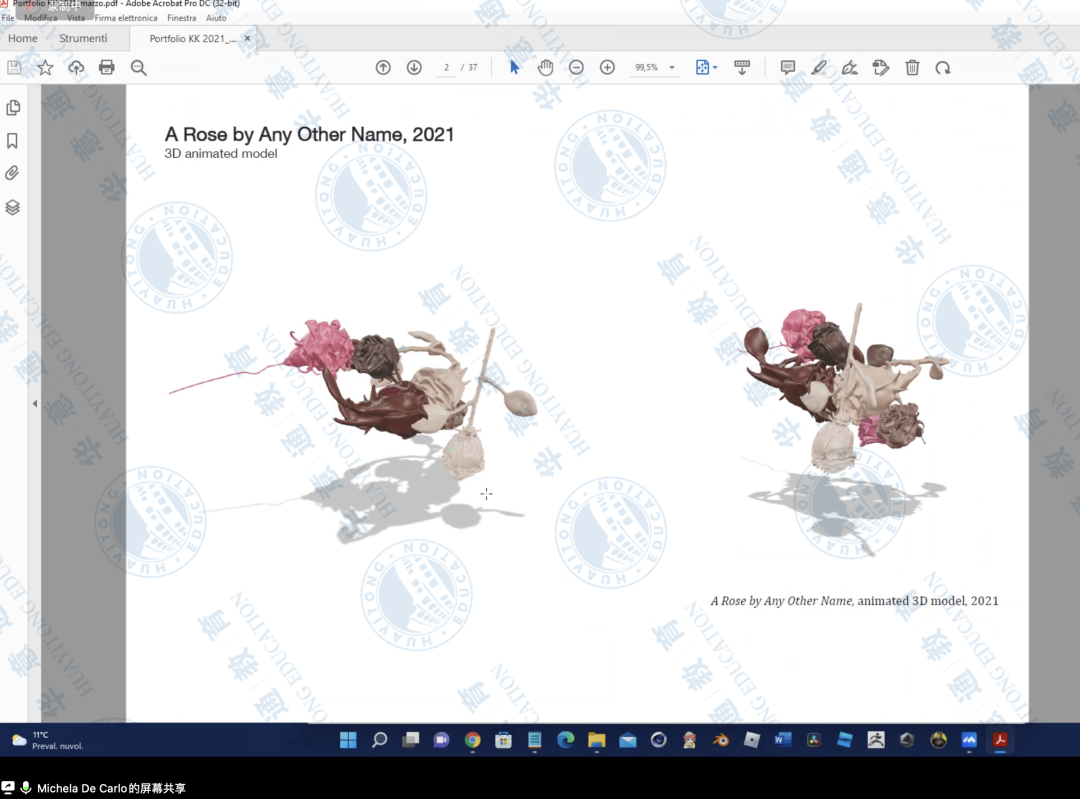Screen dimensions: 1080x799
Task: Add document to favorites with star icon
Action: pos(45,68)
